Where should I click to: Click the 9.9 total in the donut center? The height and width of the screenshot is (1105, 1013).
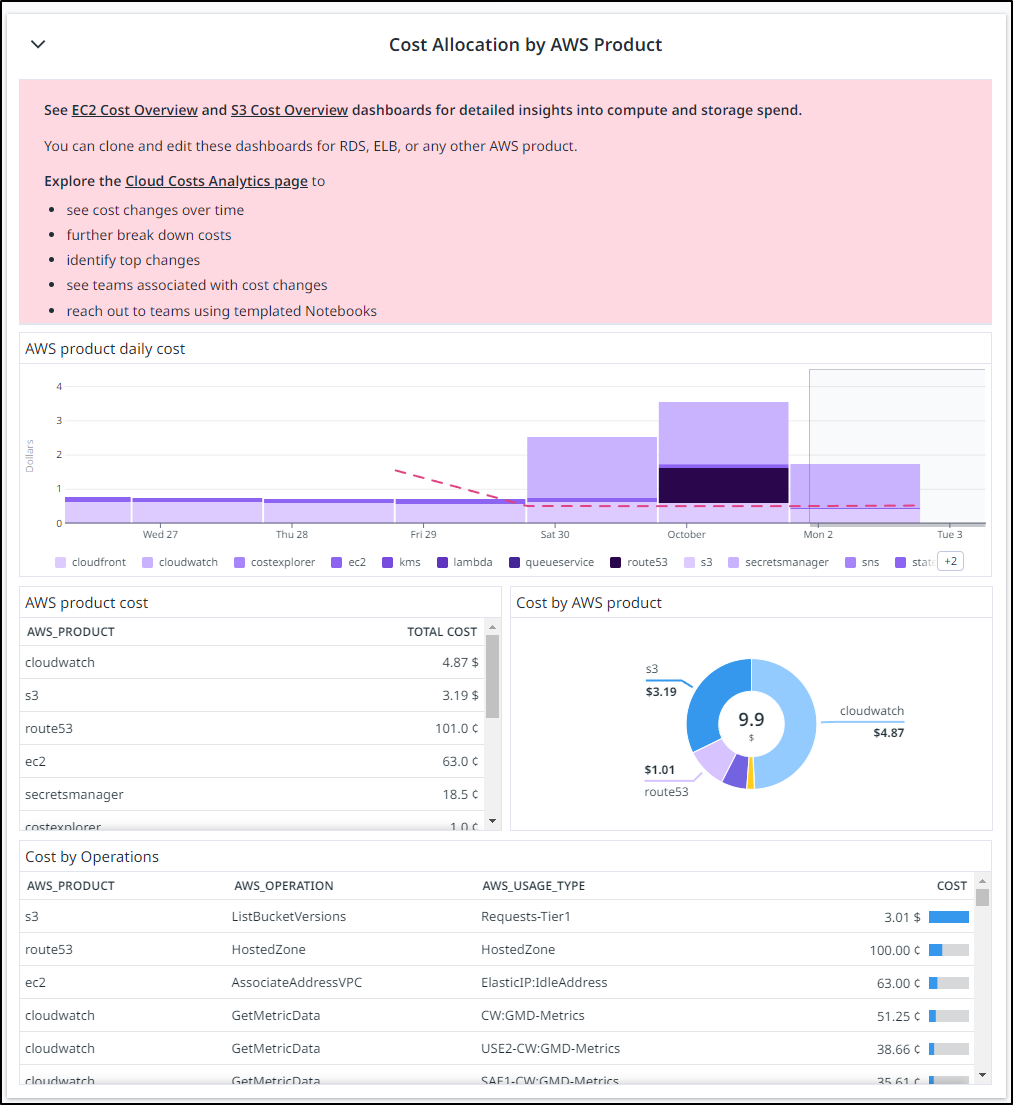[751, 720]
